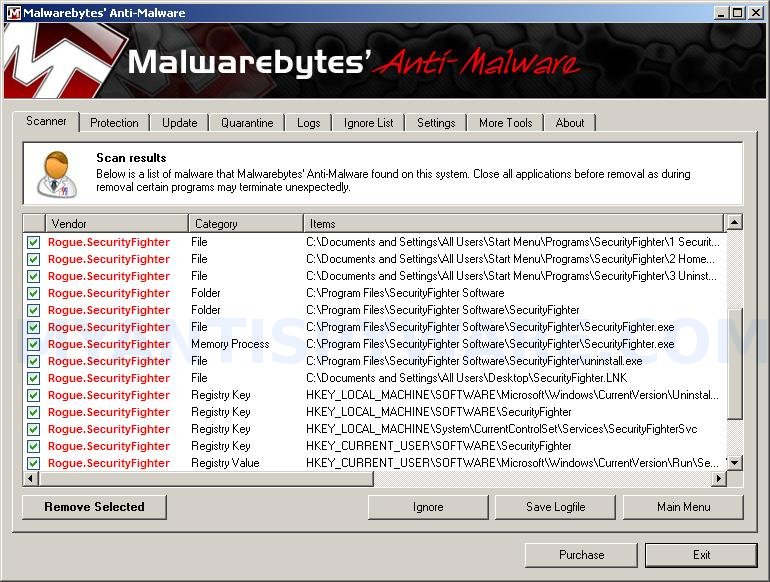Uncheck the Registry Value row
The image size is (770, 582).
coord(33,464)
